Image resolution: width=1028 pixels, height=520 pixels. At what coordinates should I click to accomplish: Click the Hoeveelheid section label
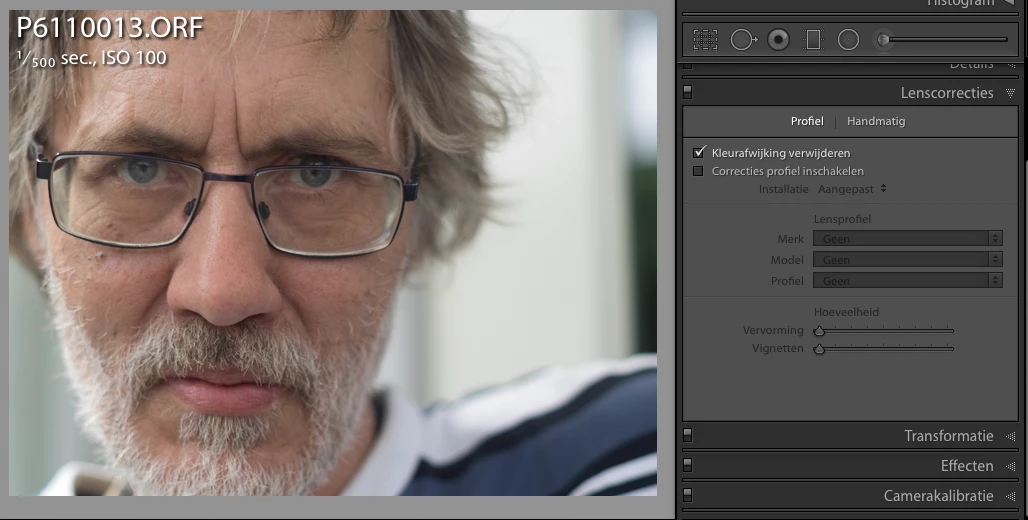(x=846, y=312)
